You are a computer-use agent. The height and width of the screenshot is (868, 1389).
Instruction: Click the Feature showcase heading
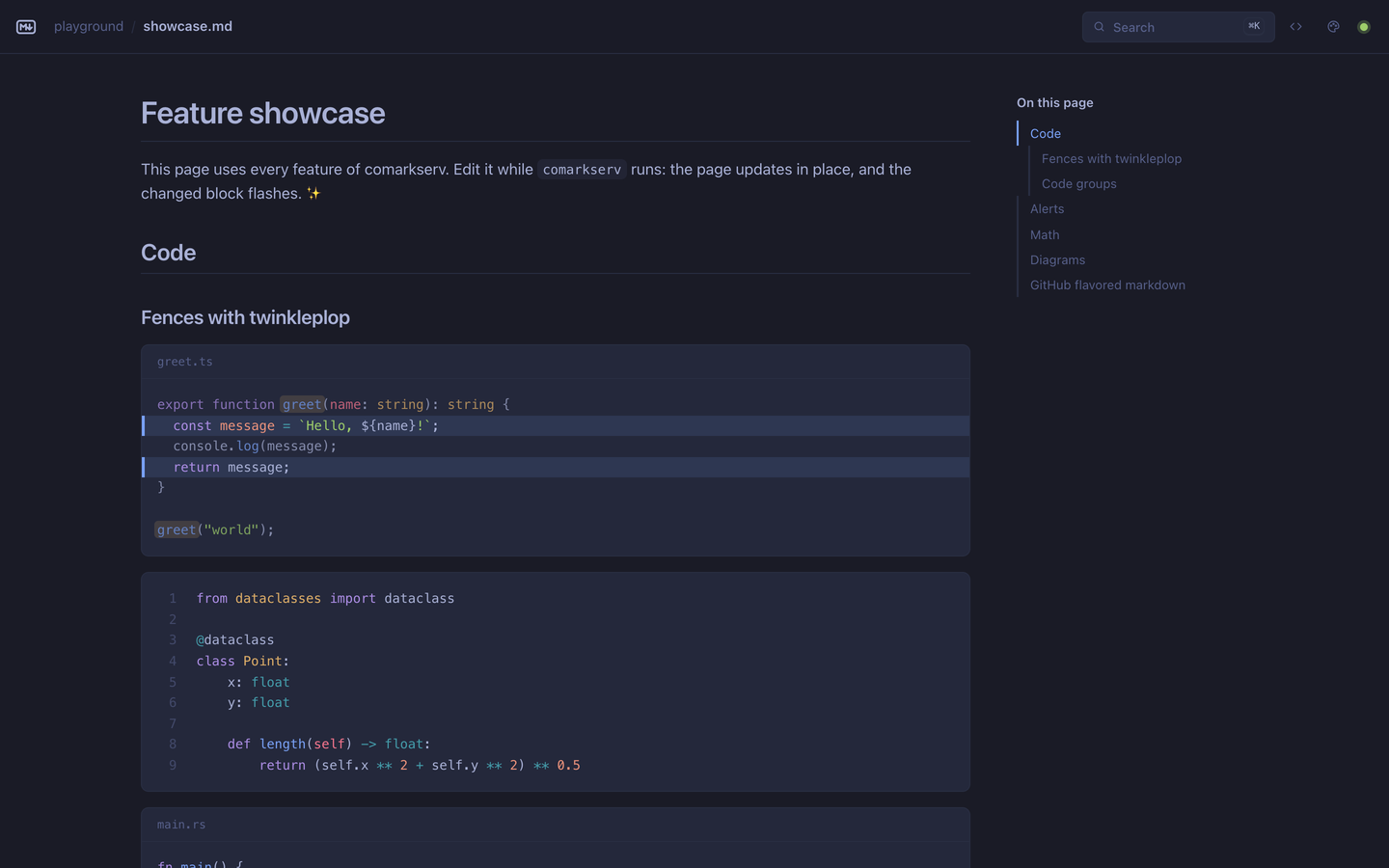[262, 113]
